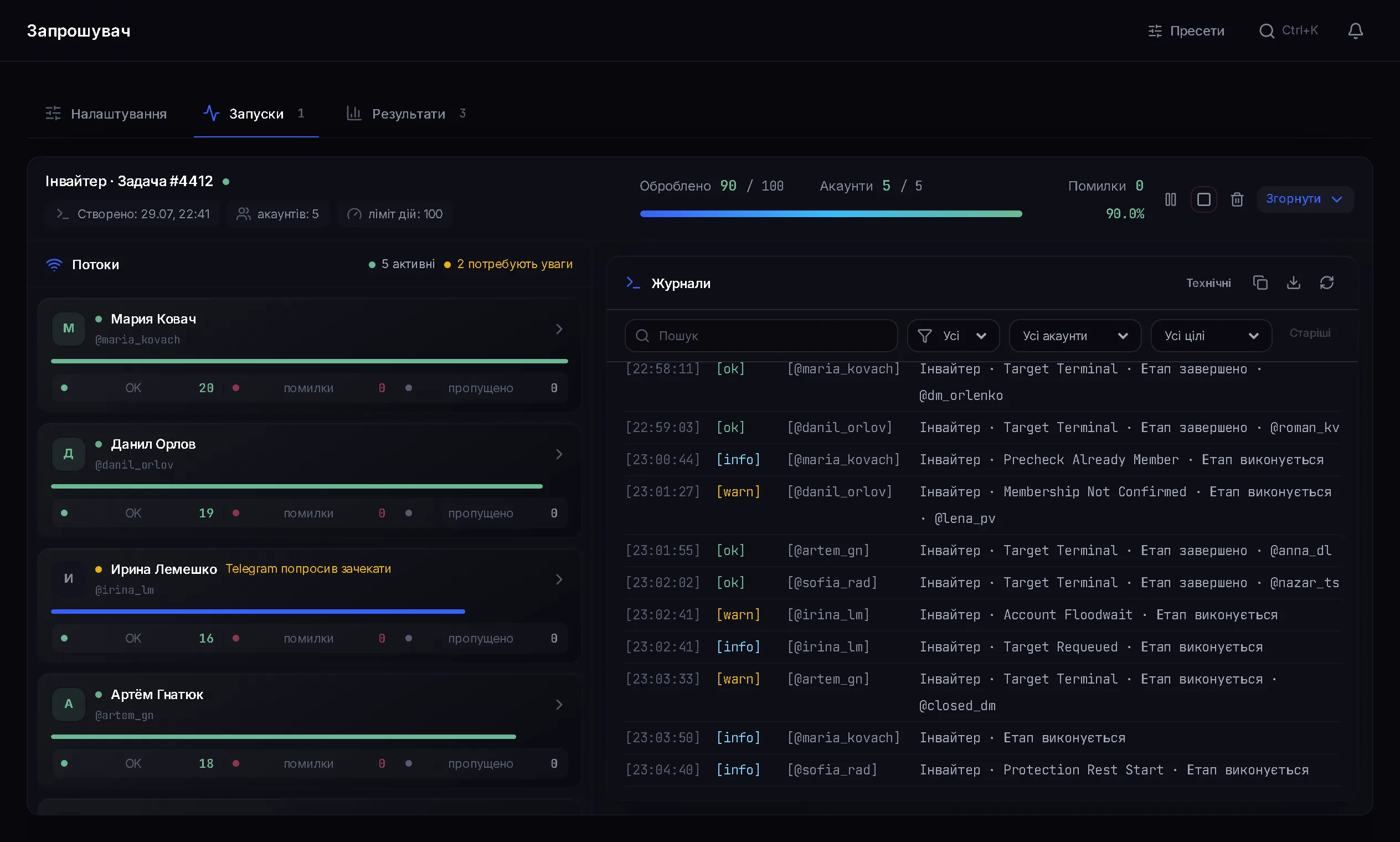
Task: Delete the task with trash icon
Action: point(1237,199)
